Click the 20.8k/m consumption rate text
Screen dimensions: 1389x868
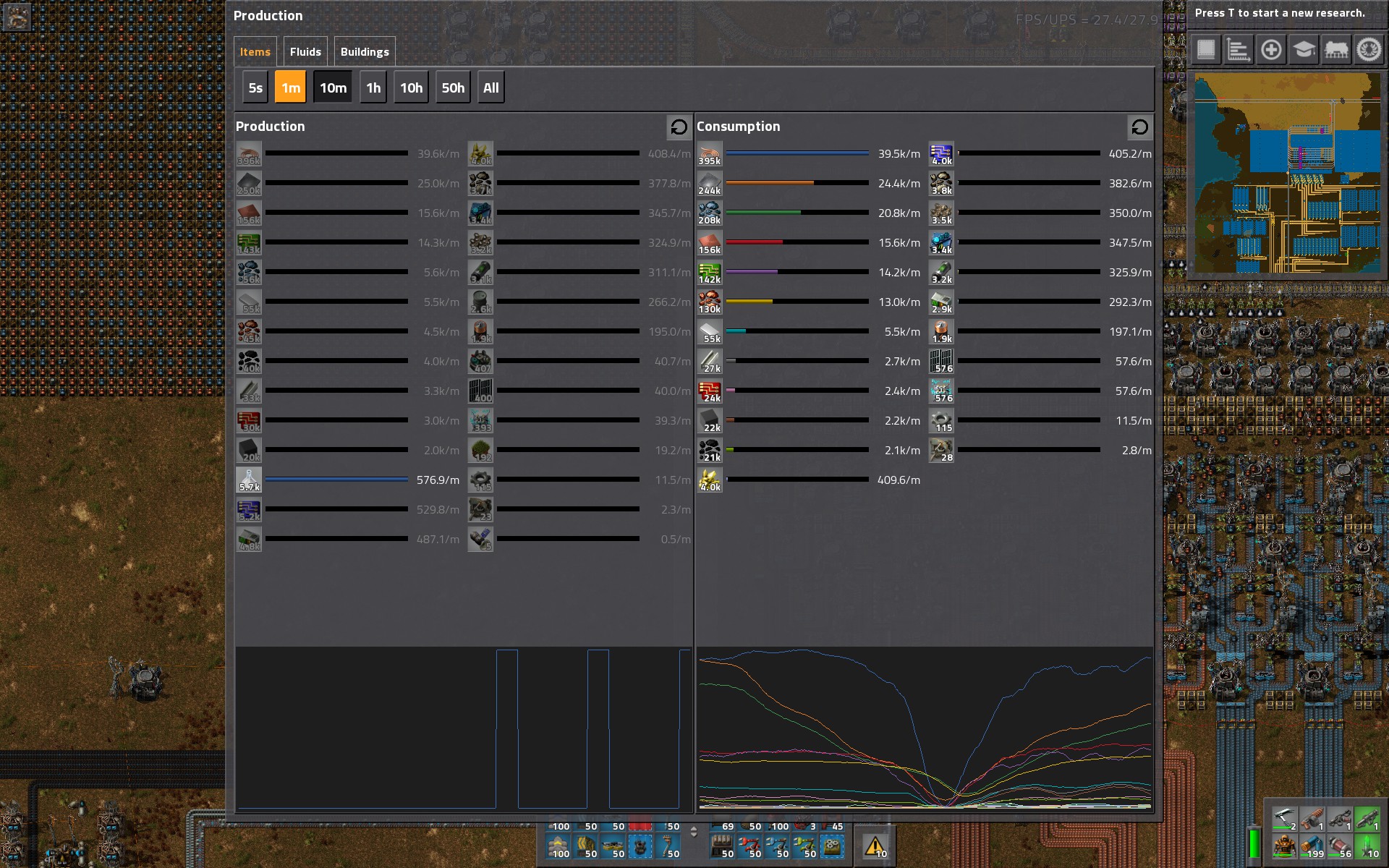[899, 213]
